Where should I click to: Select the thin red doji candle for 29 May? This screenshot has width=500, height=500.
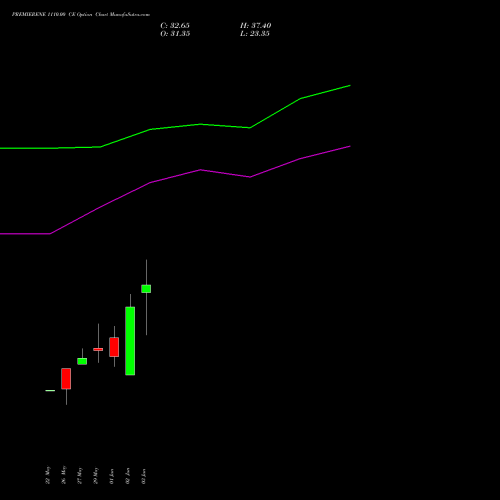click(x=98, y=349)
